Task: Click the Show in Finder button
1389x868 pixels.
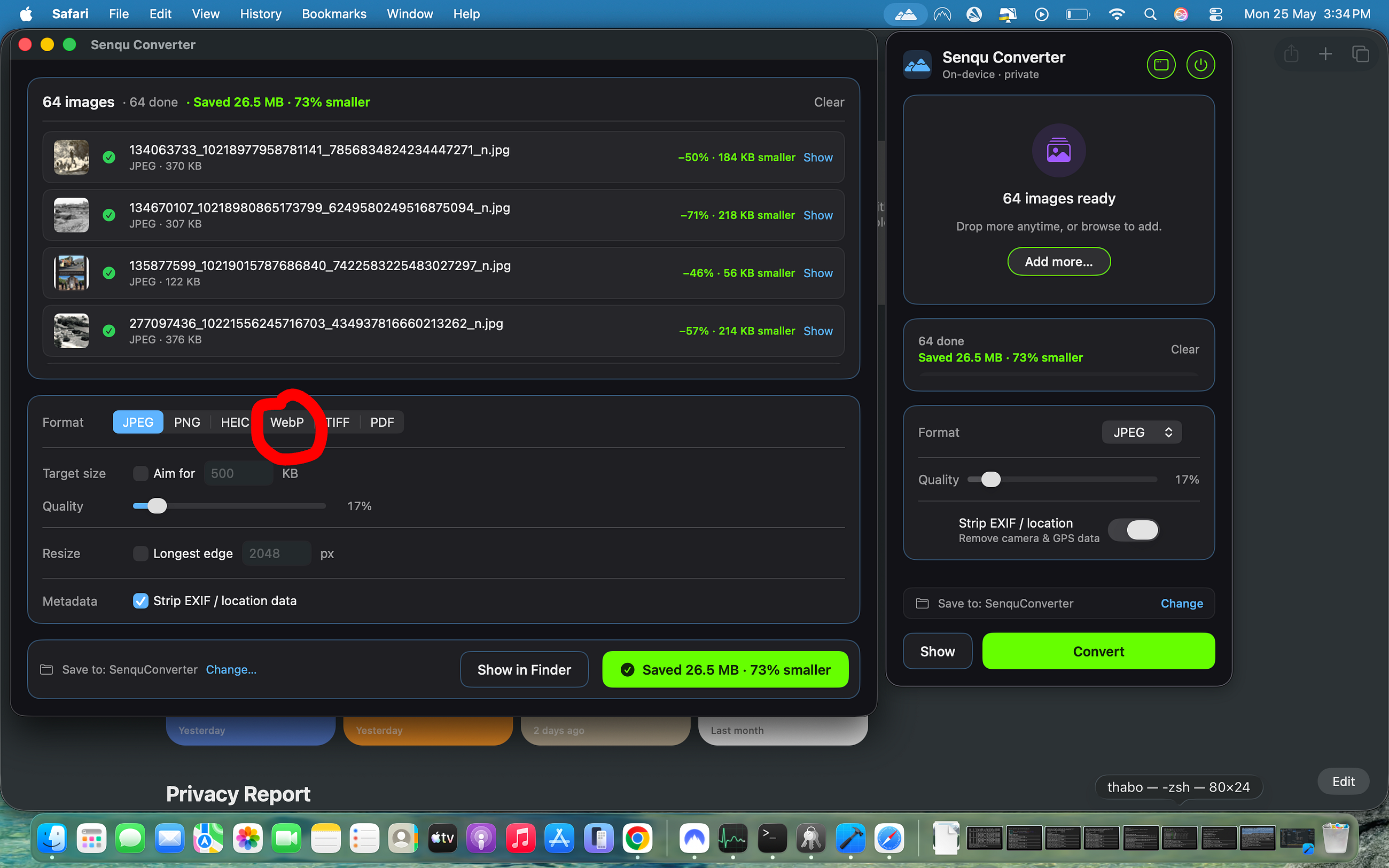Action: [x=524, y=669]
